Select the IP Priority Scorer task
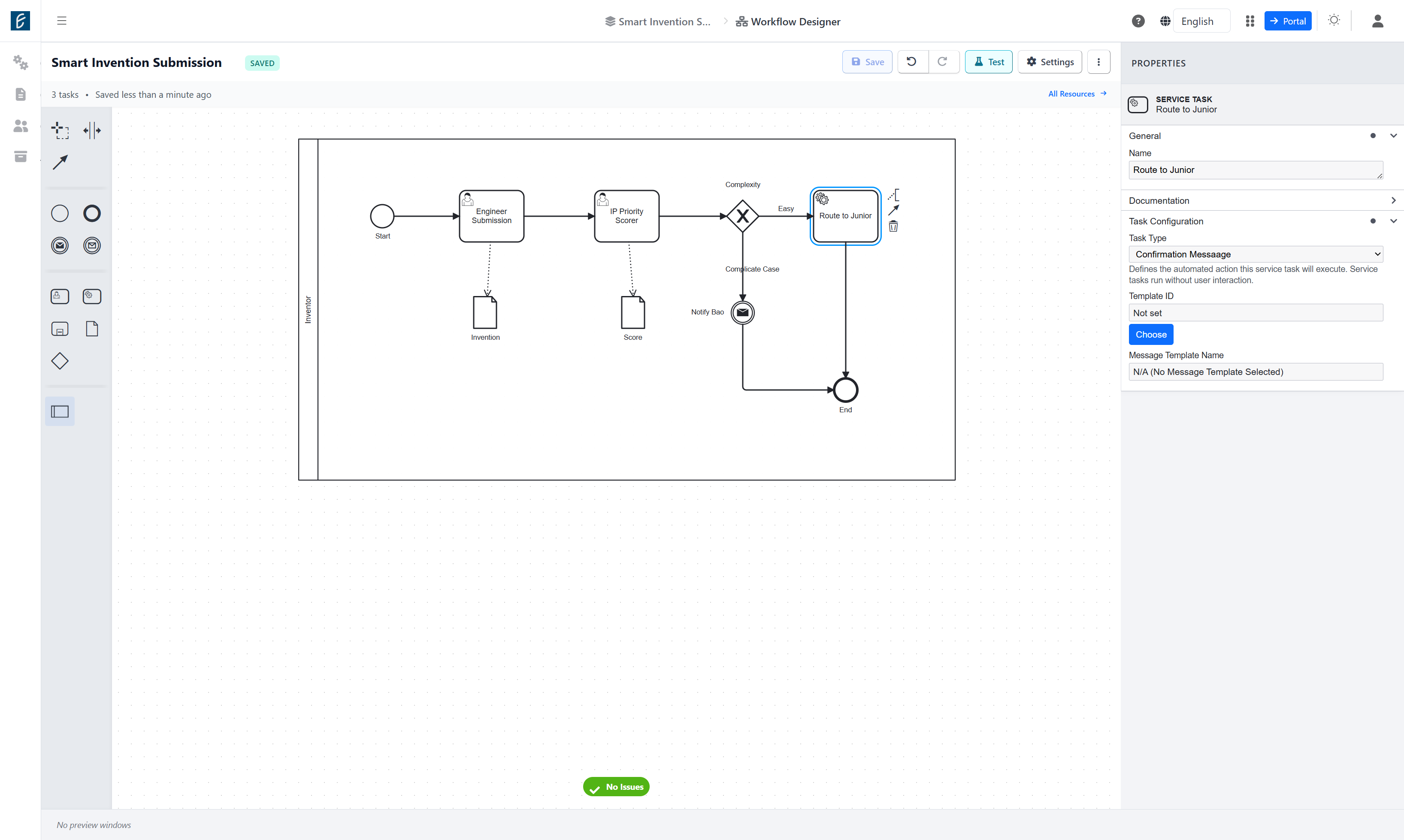The image size is (1404, 840). [626, 216]
